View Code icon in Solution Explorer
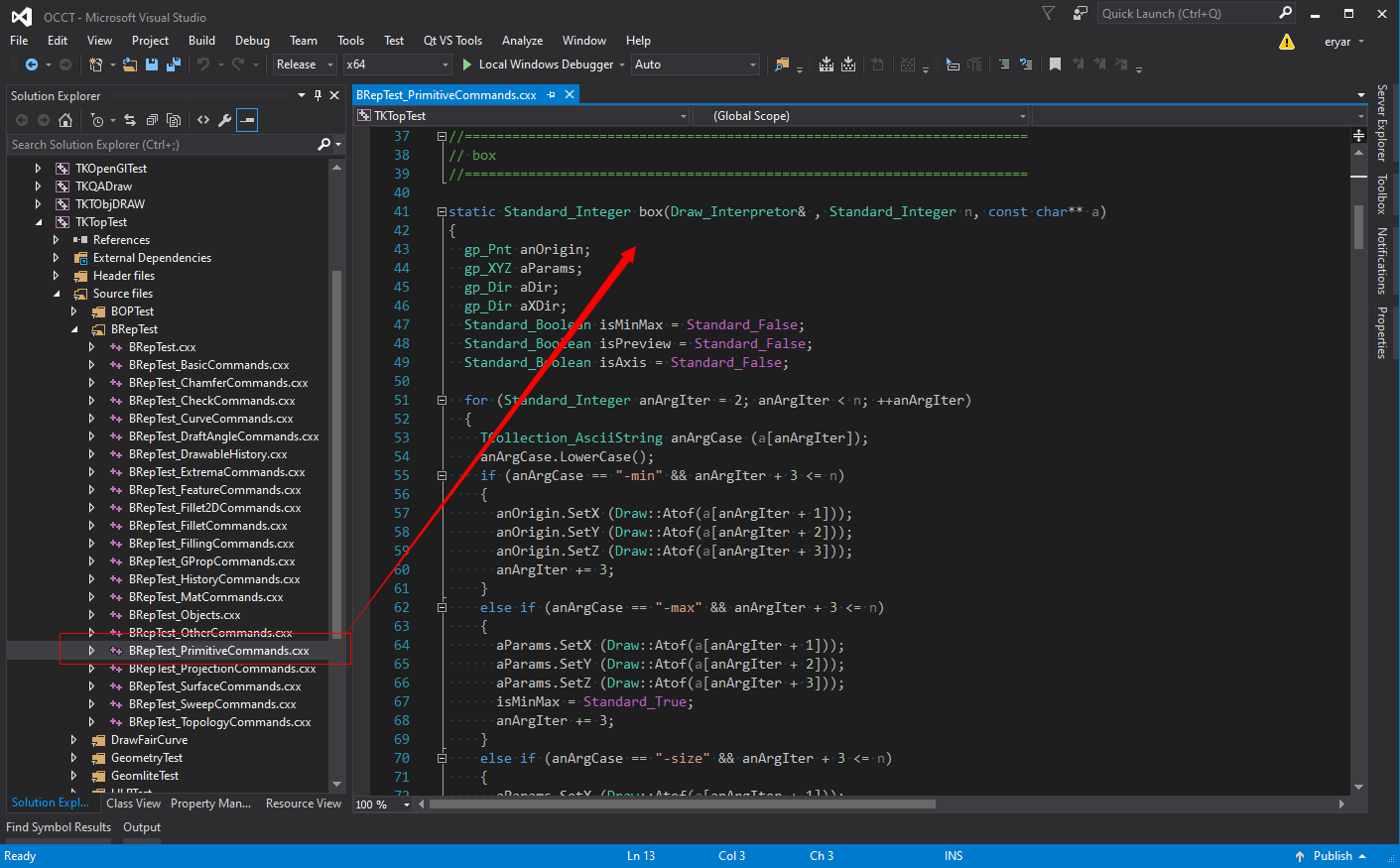1400x868 pixels. (203, 120)
